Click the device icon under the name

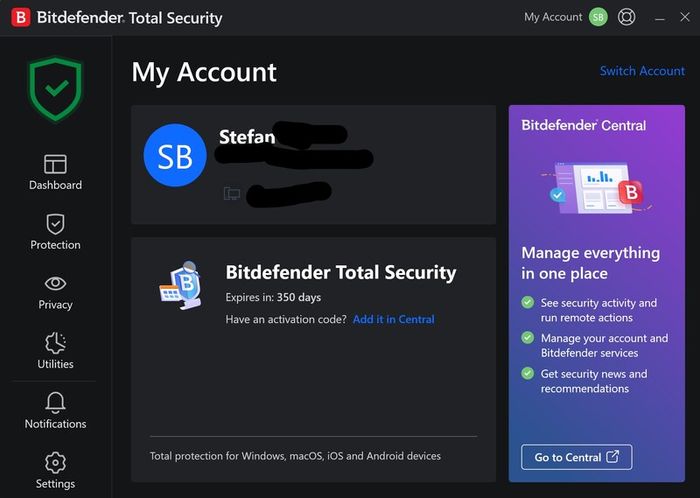tap(232, 194)
